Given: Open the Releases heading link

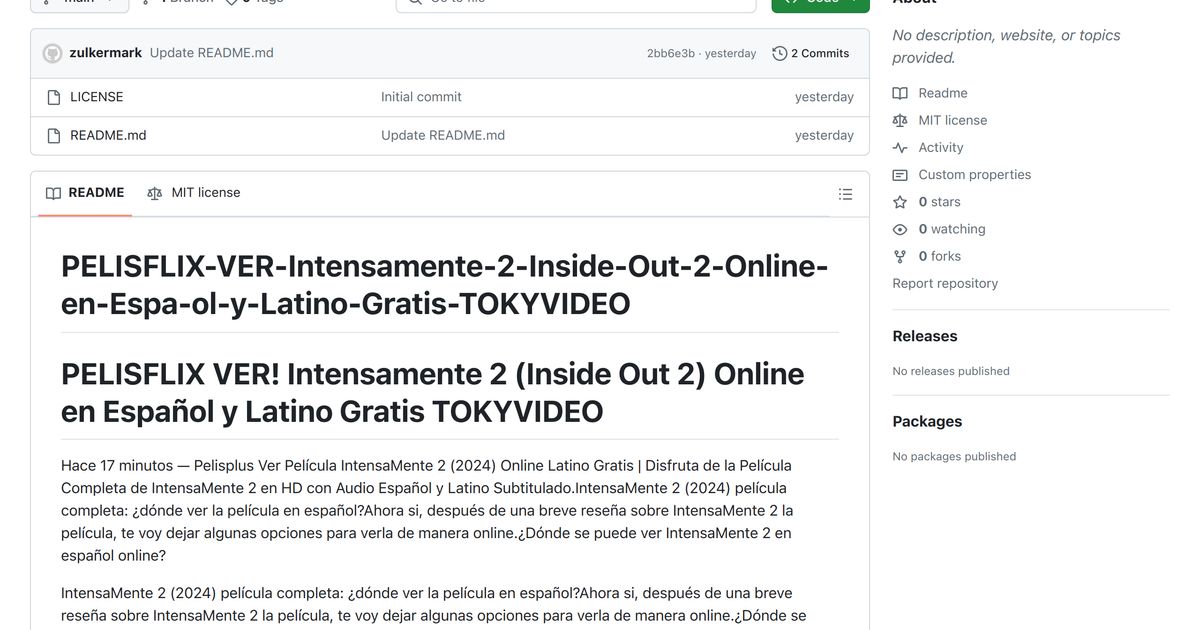Looking at the screenshot, I should (925, 336).
